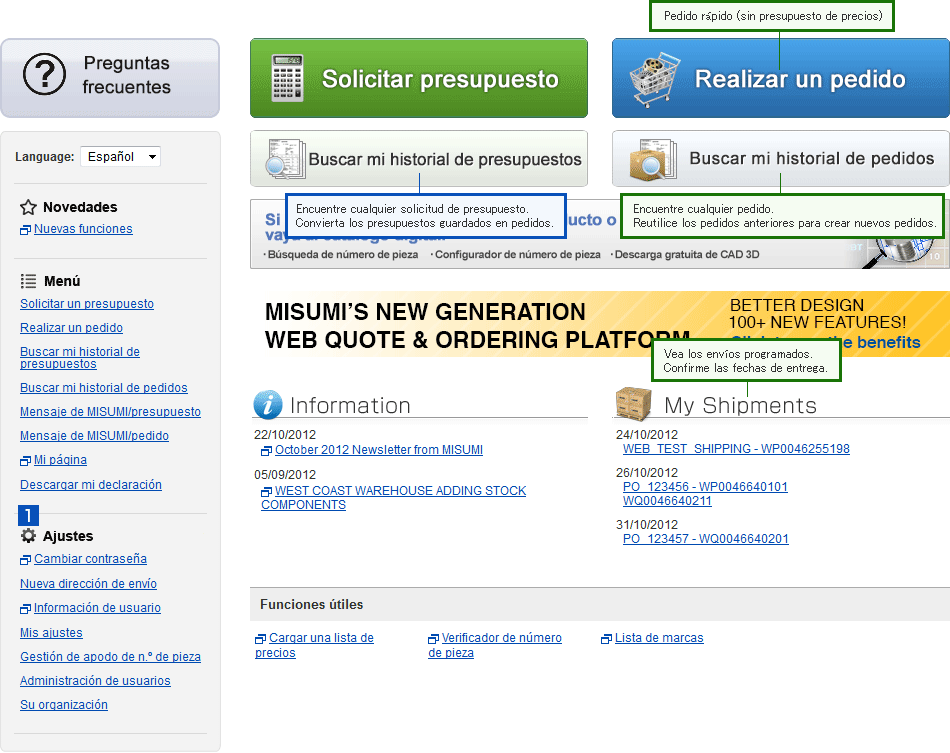950x753 pixels.
Task: Click the box-with-magnifier order history icon
Action: coord(653,159)
